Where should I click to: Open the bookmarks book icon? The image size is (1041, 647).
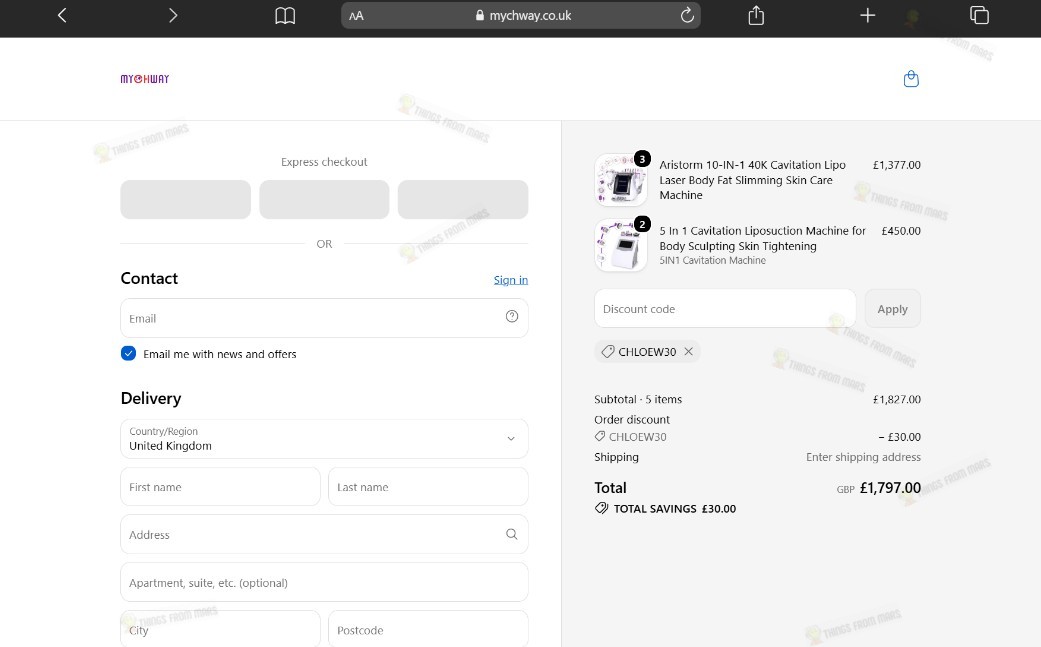coord(285,15)
